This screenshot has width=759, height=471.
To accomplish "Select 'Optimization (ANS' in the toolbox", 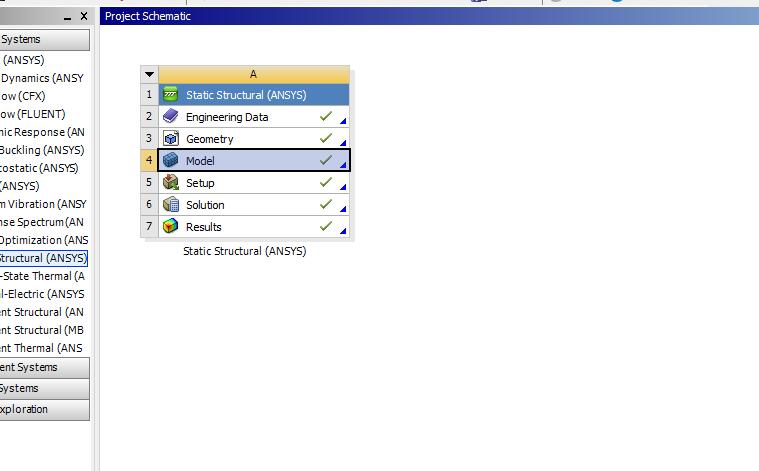I will (x=44, y=240).
